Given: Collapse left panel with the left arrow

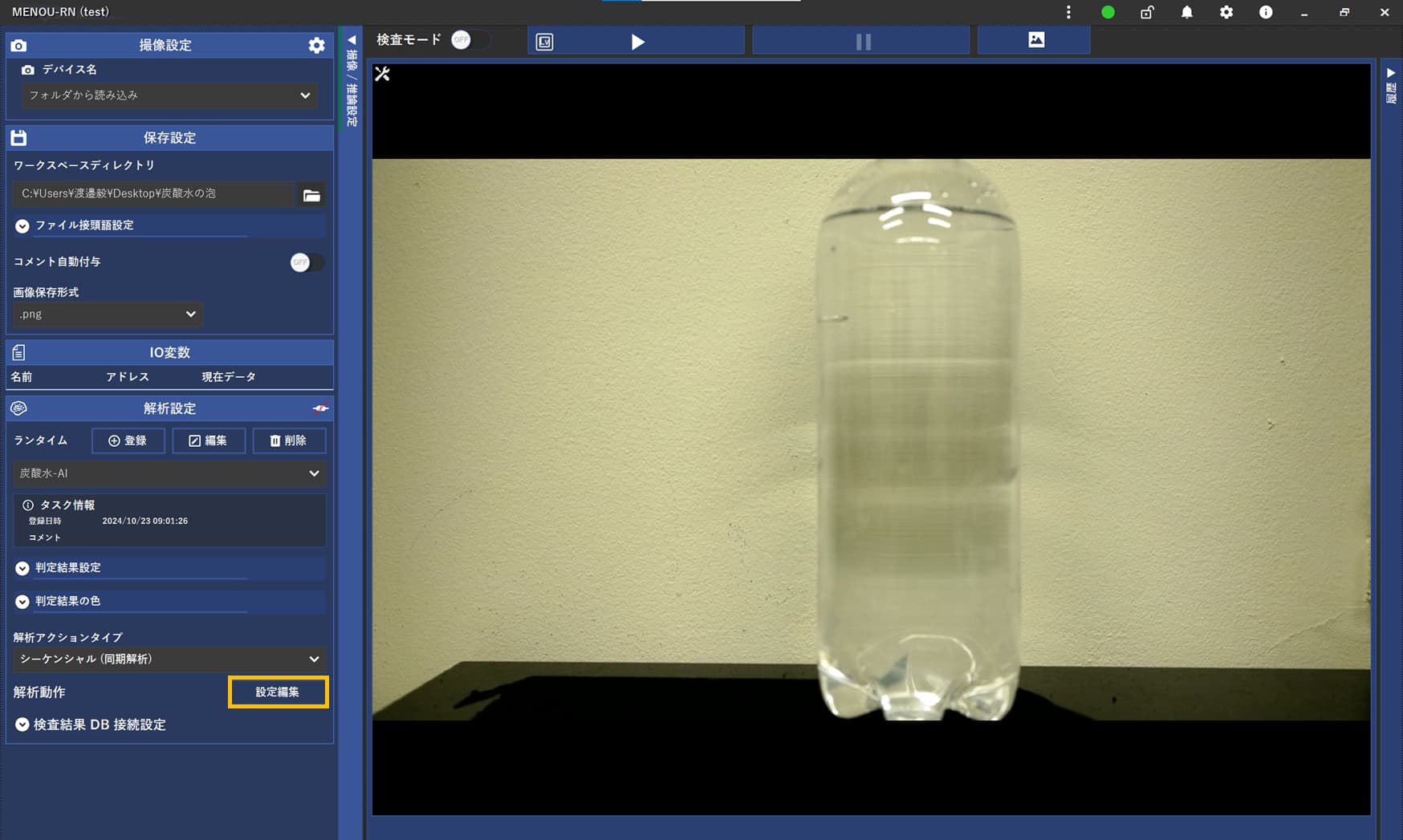Looking at the screenshot, I should click(x=352, y=39).
